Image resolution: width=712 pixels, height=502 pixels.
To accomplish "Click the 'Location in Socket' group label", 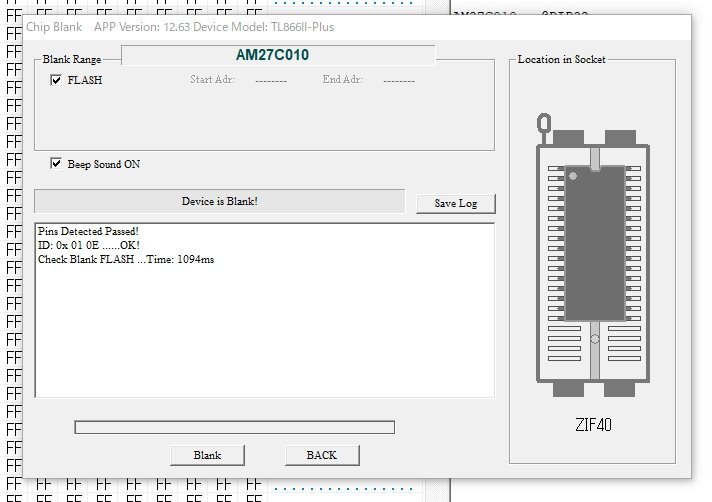I will (x=561, y=60).
